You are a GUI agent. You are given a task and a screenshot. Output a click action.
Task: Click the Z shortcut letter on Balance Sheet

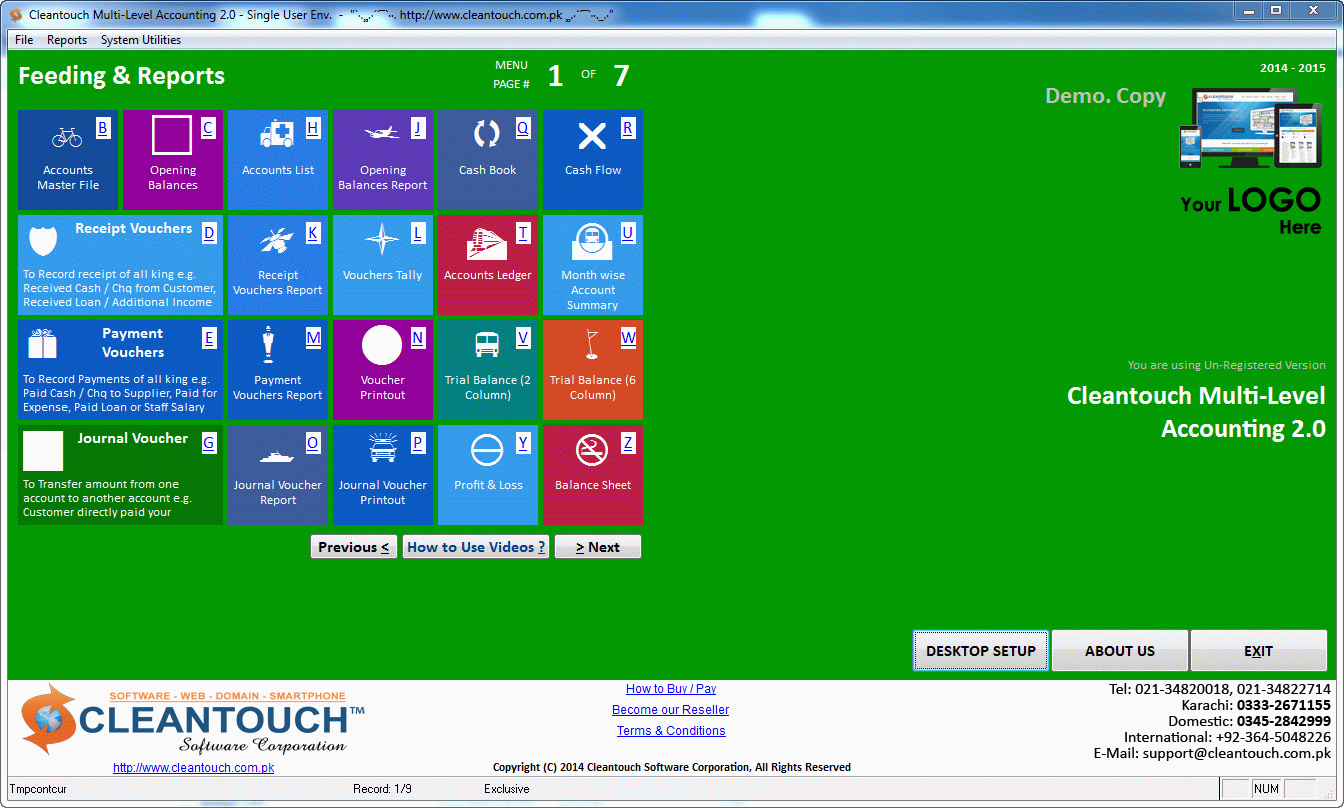(628, 443)
